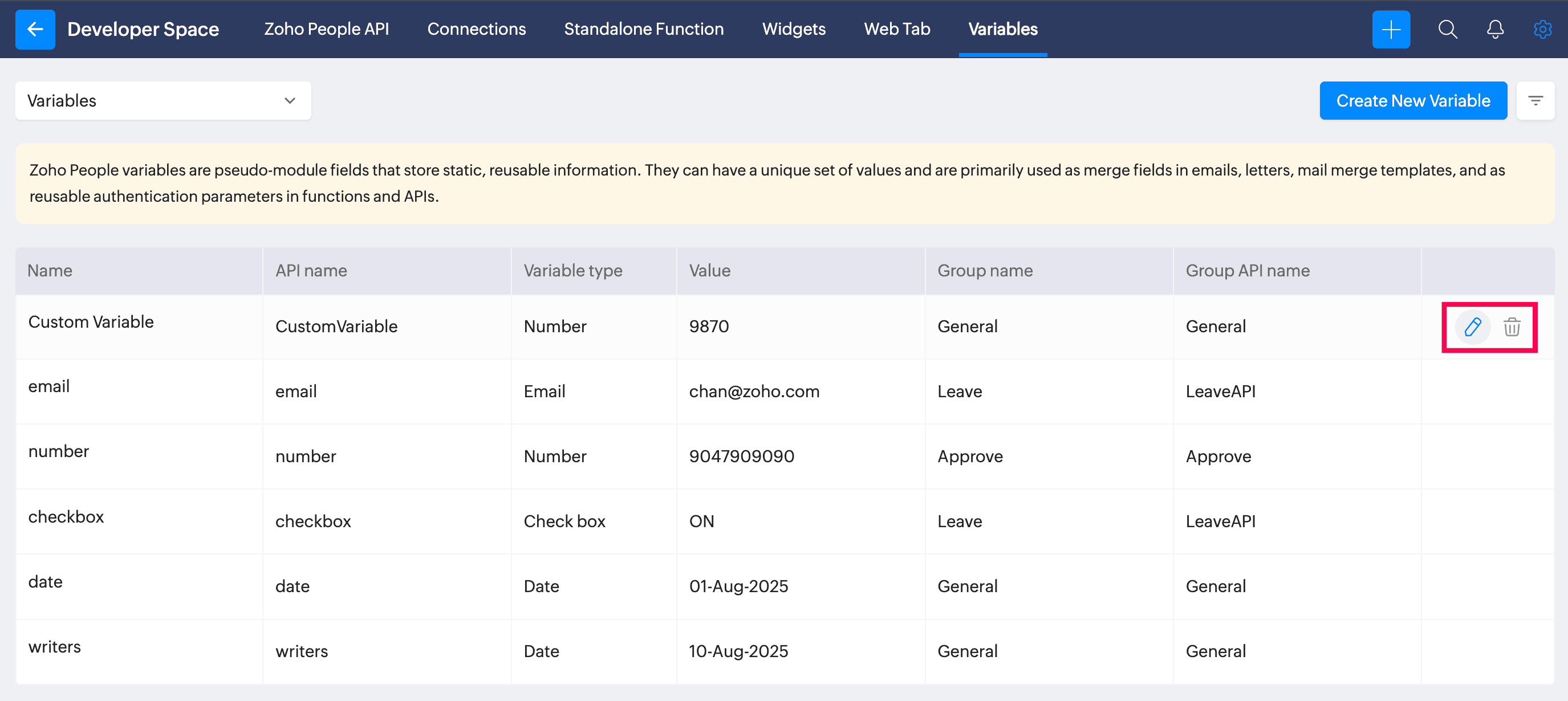
Task: Open notifications bell icon
Action: coord(1495,29)
